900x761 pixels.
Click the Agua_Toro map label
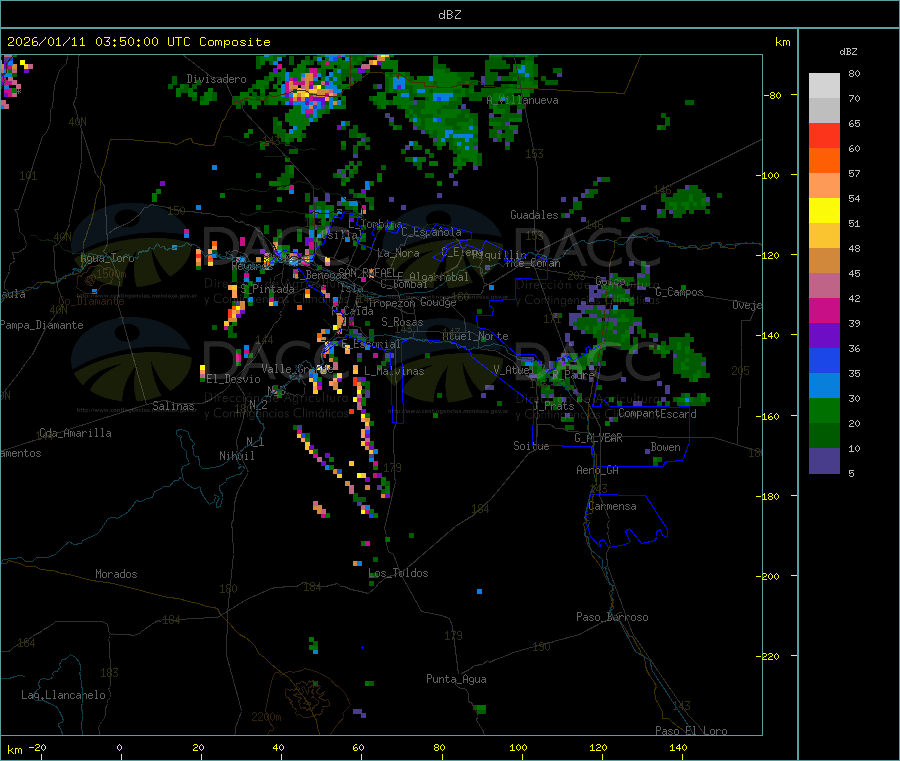point(107,258)
